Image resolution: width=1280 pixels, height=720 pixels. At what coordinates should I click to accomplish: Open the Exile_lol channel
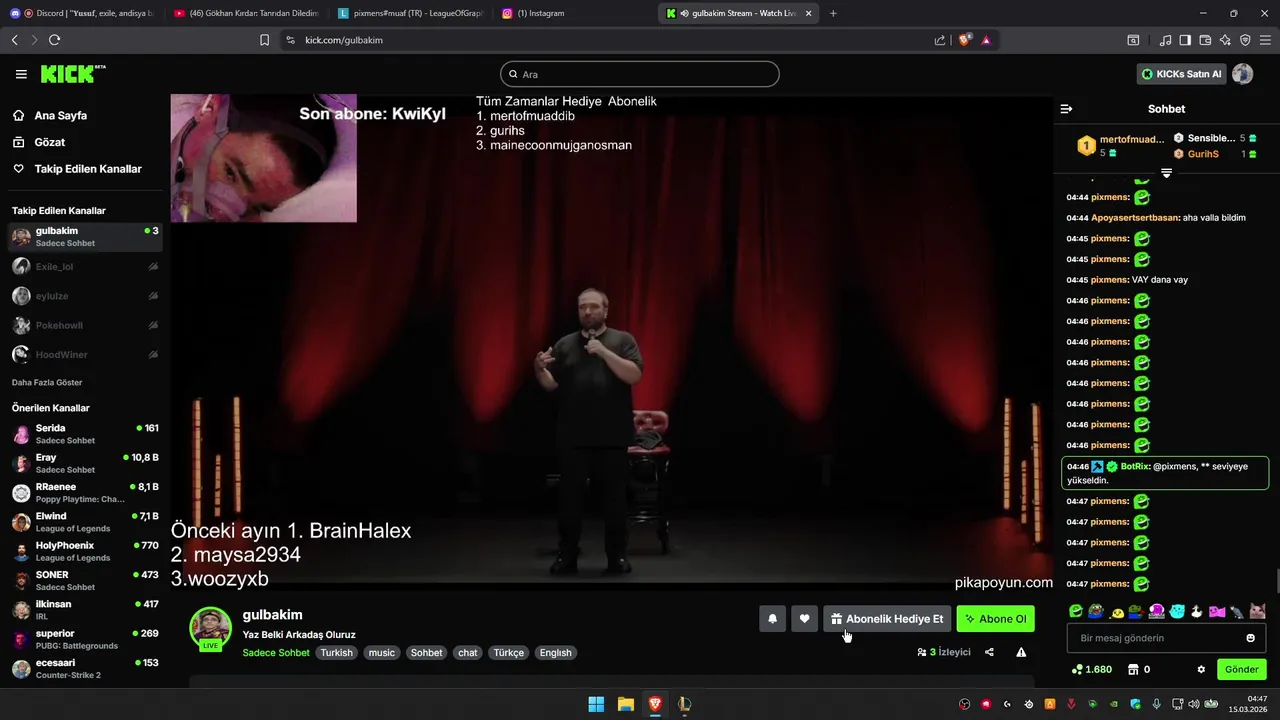tap(85, 267)
